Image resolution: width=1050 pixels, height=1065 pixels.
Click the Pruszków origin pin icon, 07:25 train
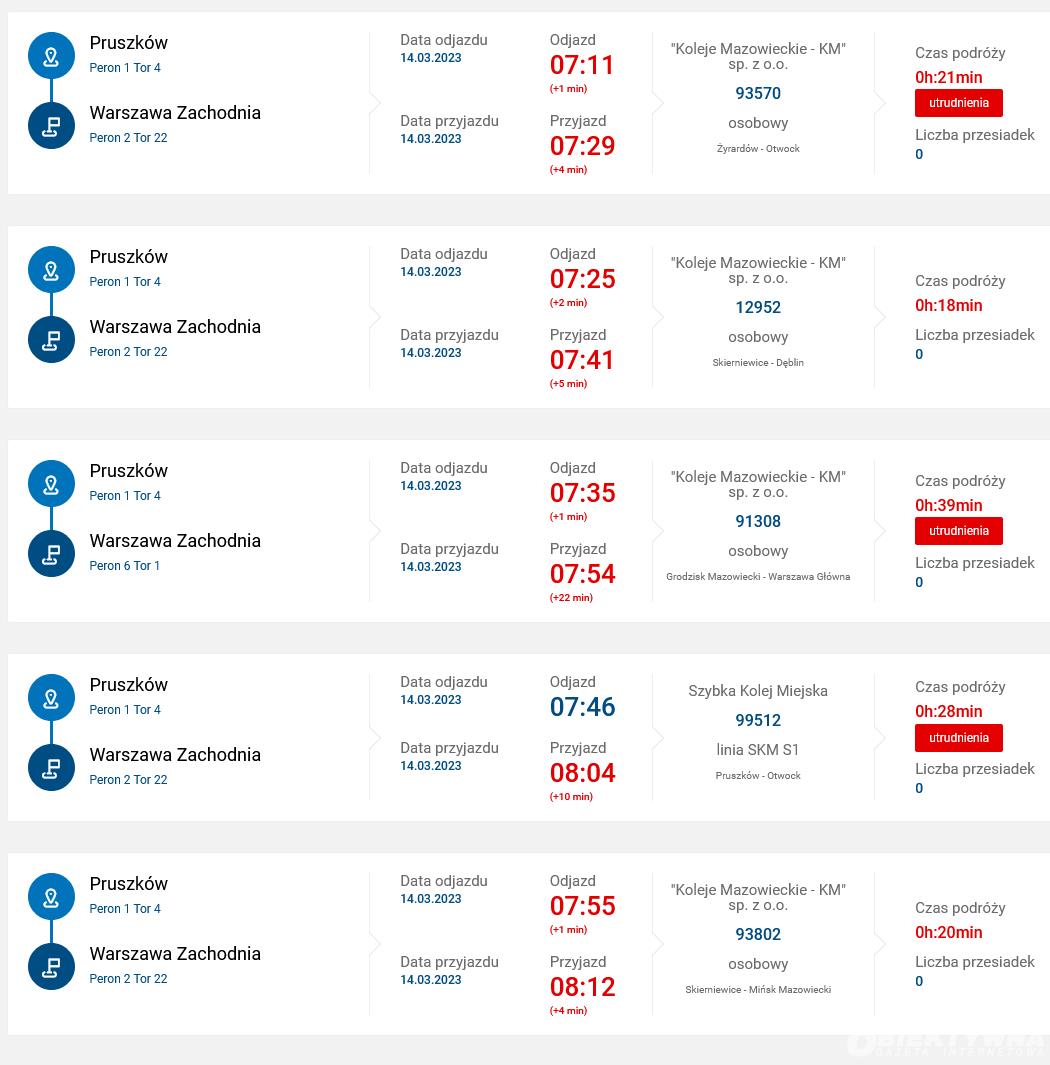click(x=52, y=270)
